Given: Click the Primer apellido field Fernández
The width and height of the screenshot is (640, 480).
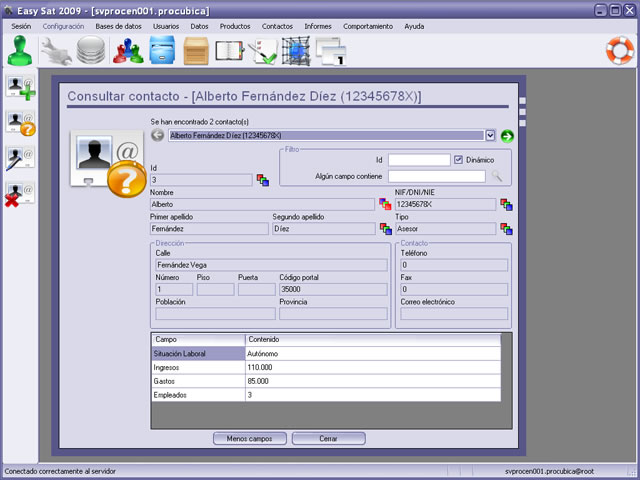Looking at the screenshot, I should (209, 229).
